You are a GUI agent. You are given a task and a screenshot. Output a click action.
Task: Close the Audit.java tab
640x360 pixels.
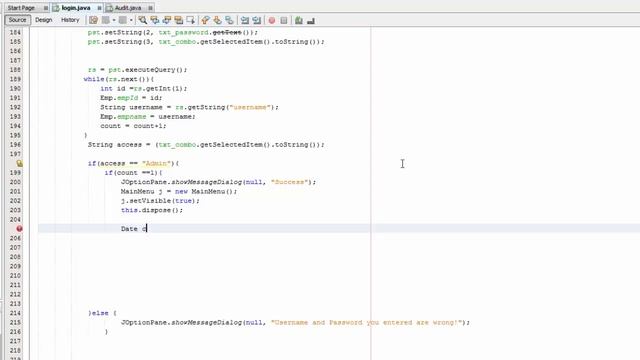point(150,8)
